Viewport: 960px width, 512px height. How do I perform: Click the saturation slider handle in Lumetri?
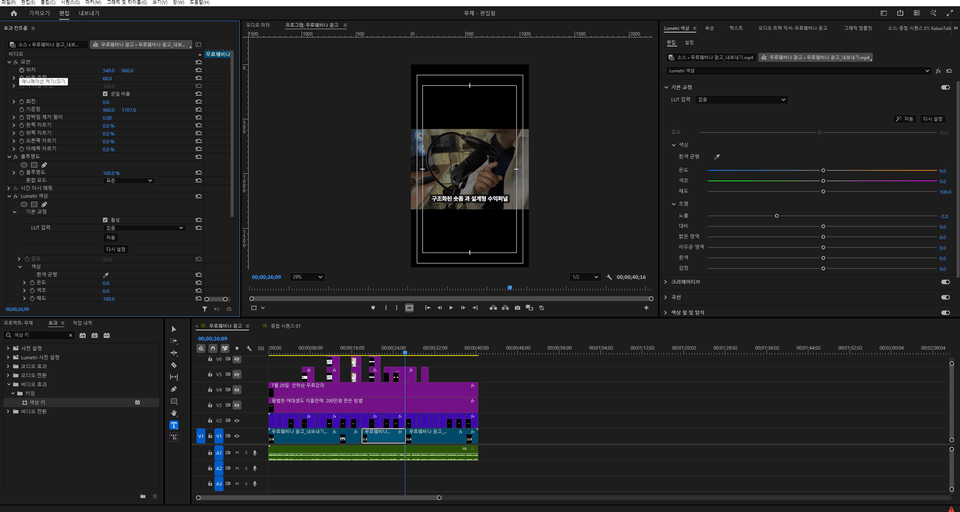[823, 192]
